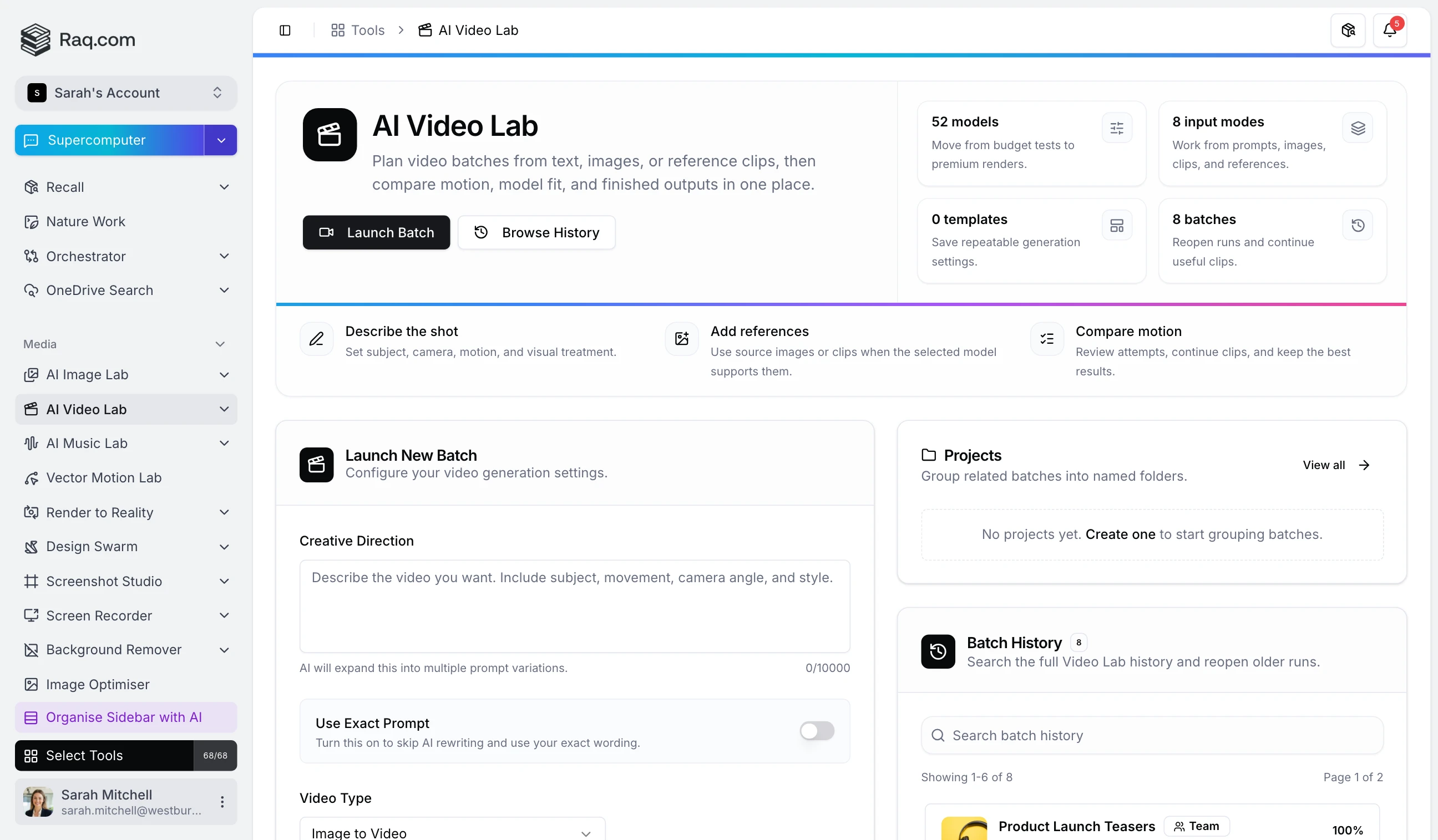The height and width of the screenshot is (840, 1438).
Task: Select Screen Recorder sidebar item
Action: (x=125, y=616)
